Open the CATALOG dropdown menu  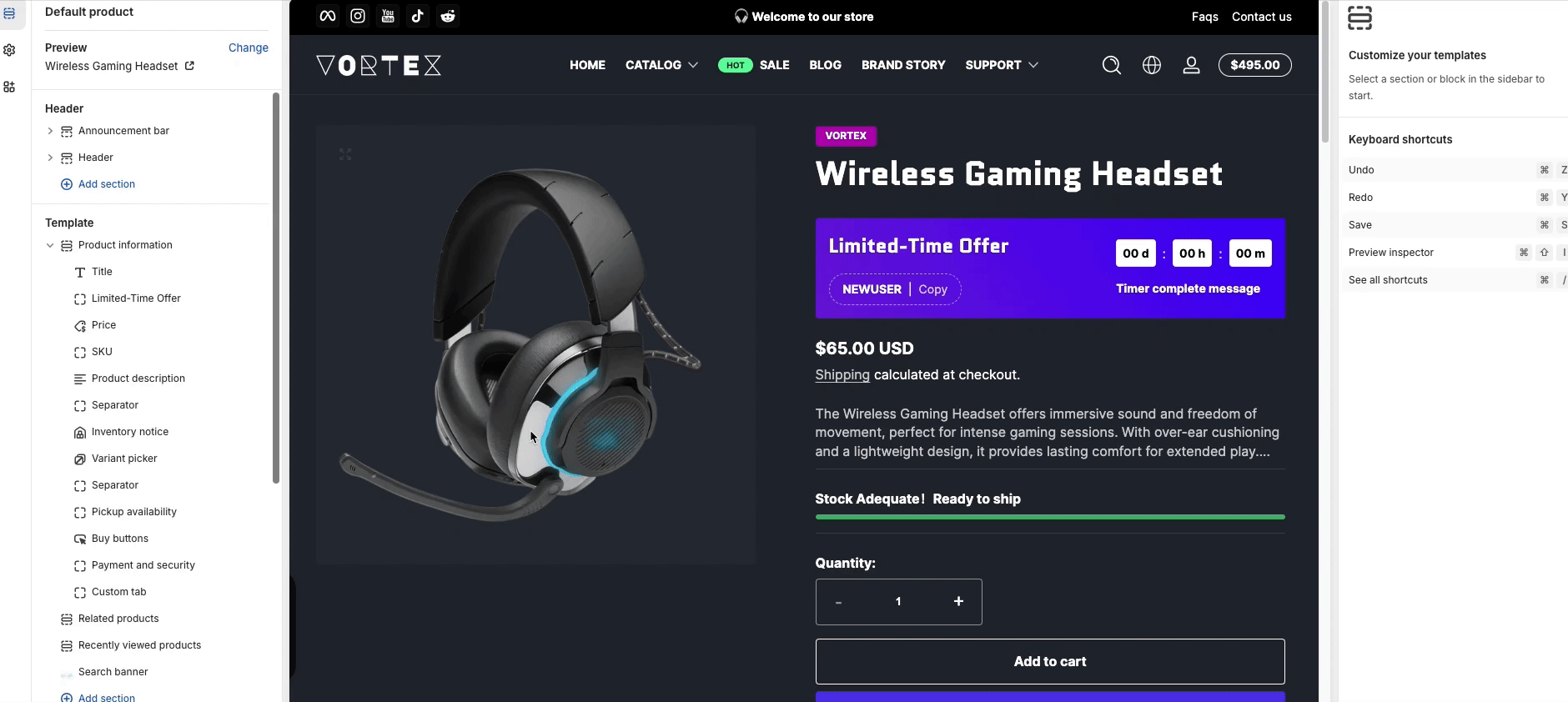tap(661, 65)
